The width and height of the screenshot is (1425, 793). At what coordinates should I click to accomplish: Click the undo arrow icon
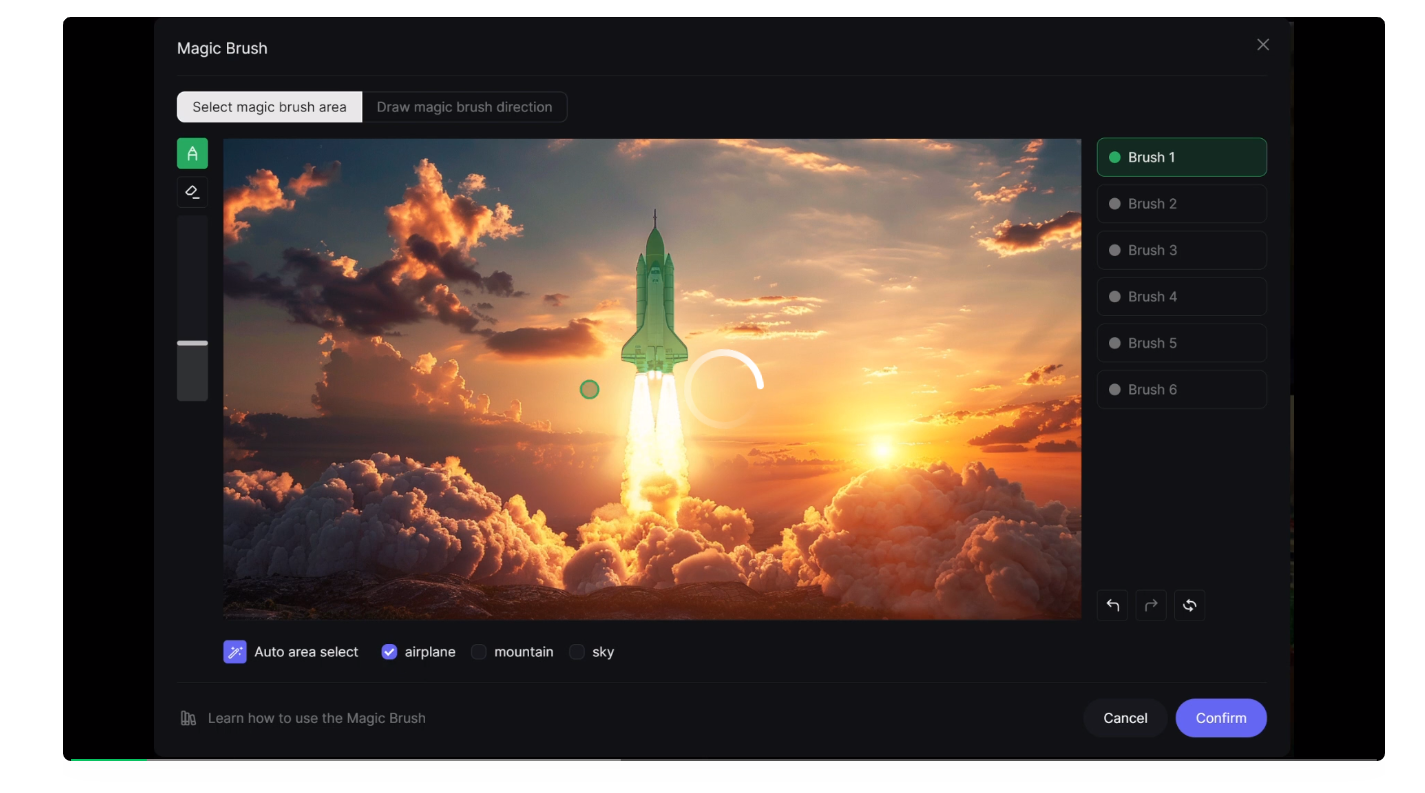pyautogui.click(x=1113, y=605)
